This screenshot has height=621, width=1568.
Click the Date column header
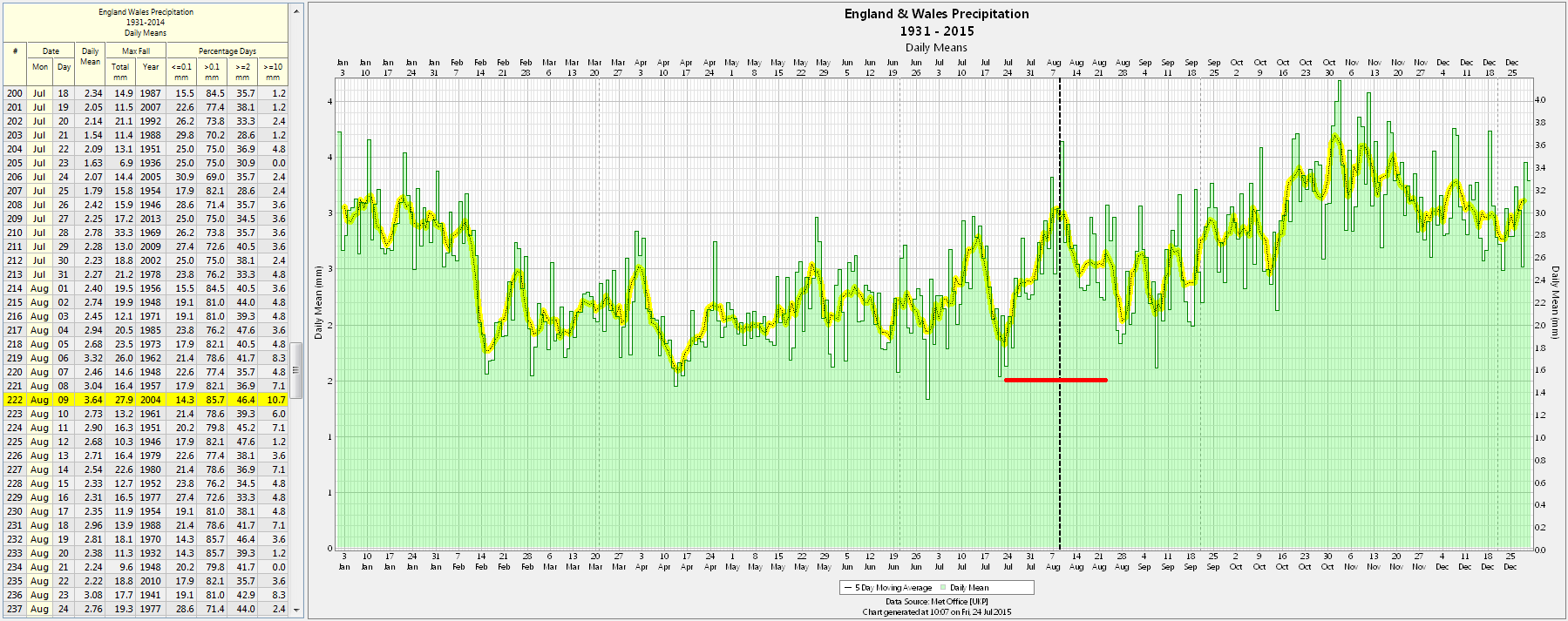(x=51, y=51)
